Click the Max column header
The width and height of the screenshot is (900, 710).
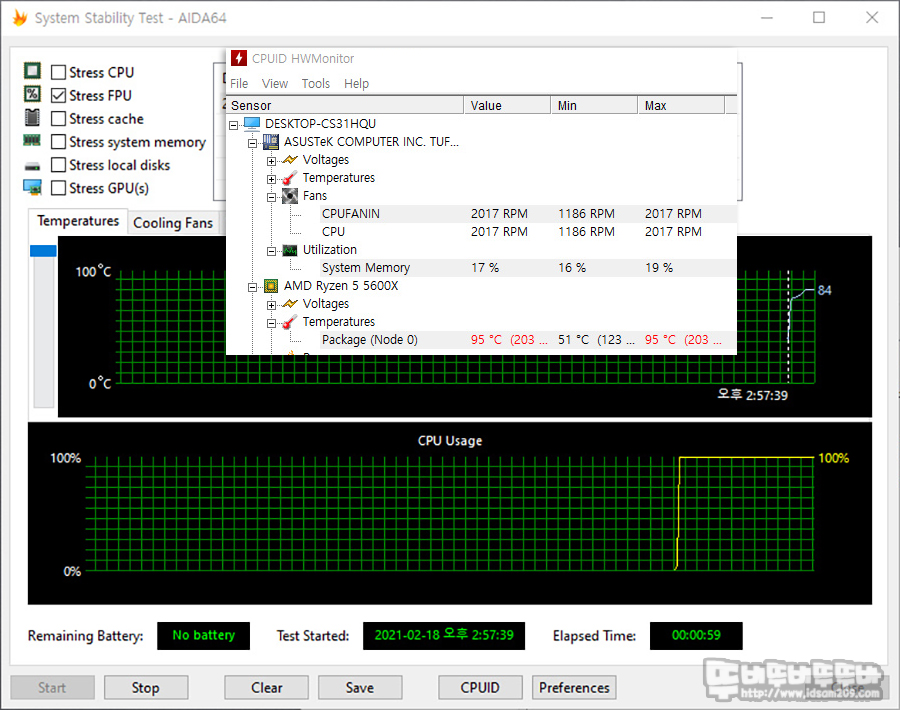pyautogui.click(x=681, y=105)
